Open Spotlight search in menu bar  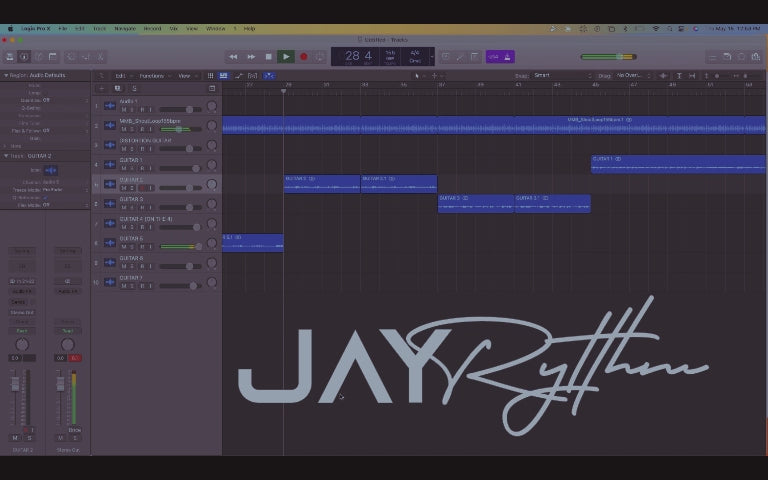pos(669,29)
